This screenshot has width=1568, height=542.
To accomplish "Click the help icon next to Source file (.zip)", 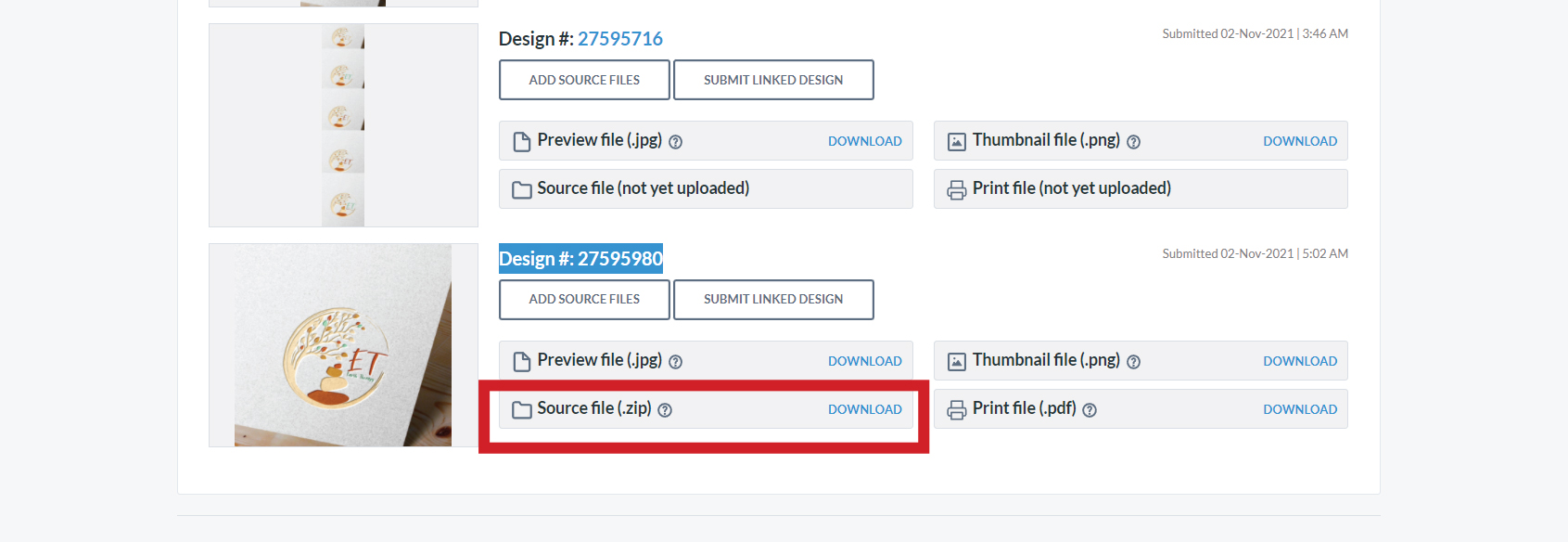I will click(665, 410).
